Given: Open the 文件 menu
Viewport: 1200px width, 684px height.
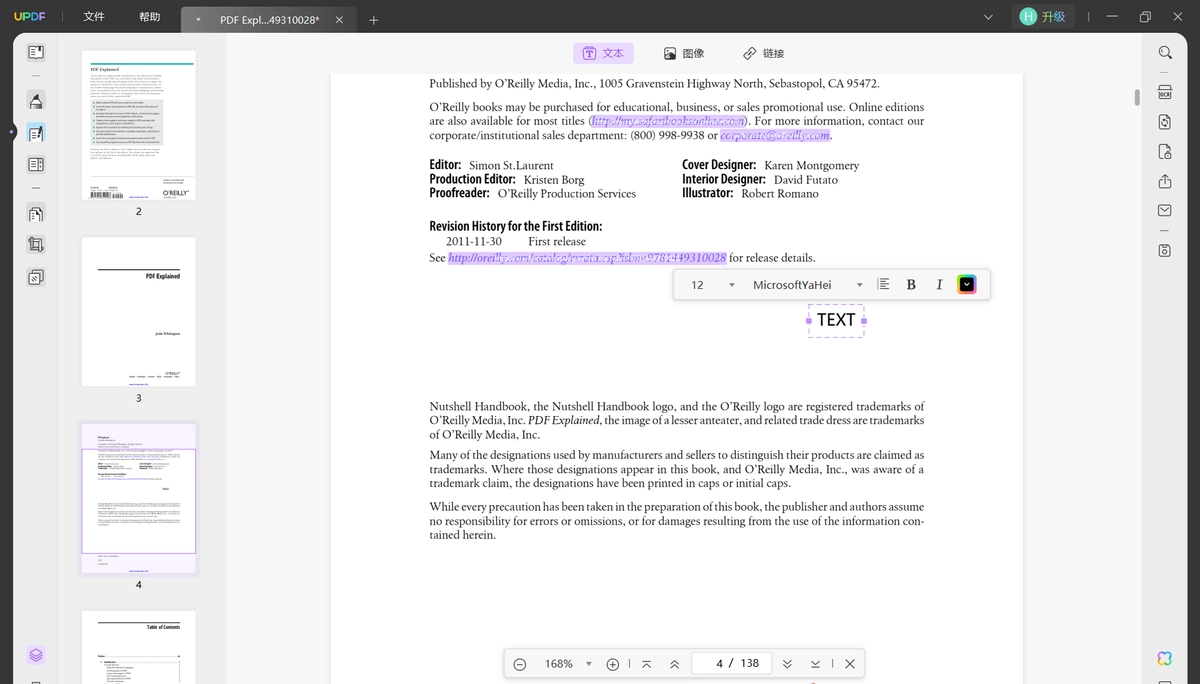Looking at the screenshot, I should (94, 17).
